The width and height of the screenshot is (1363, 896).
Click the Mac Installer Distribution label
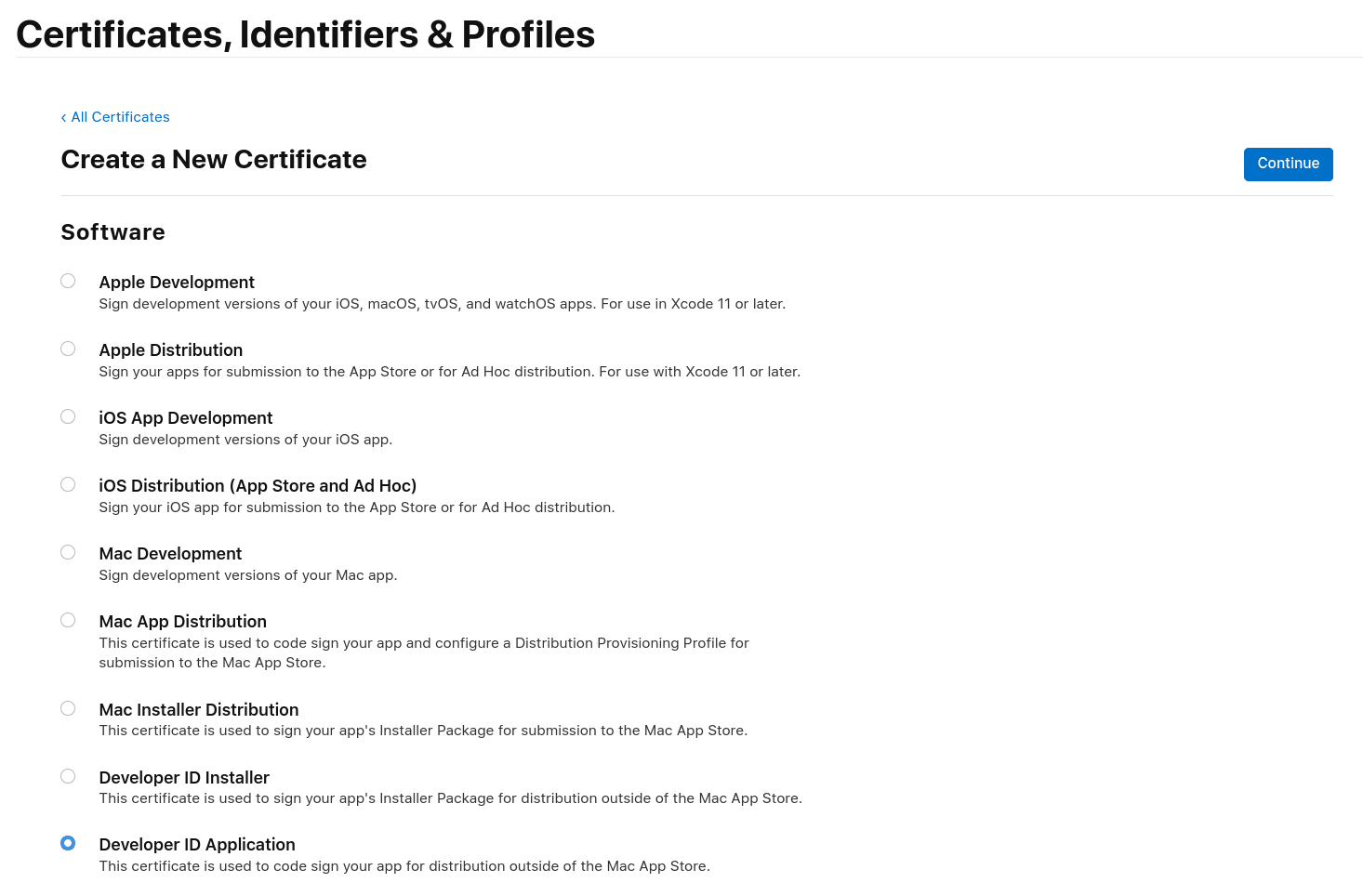point(199,710)
